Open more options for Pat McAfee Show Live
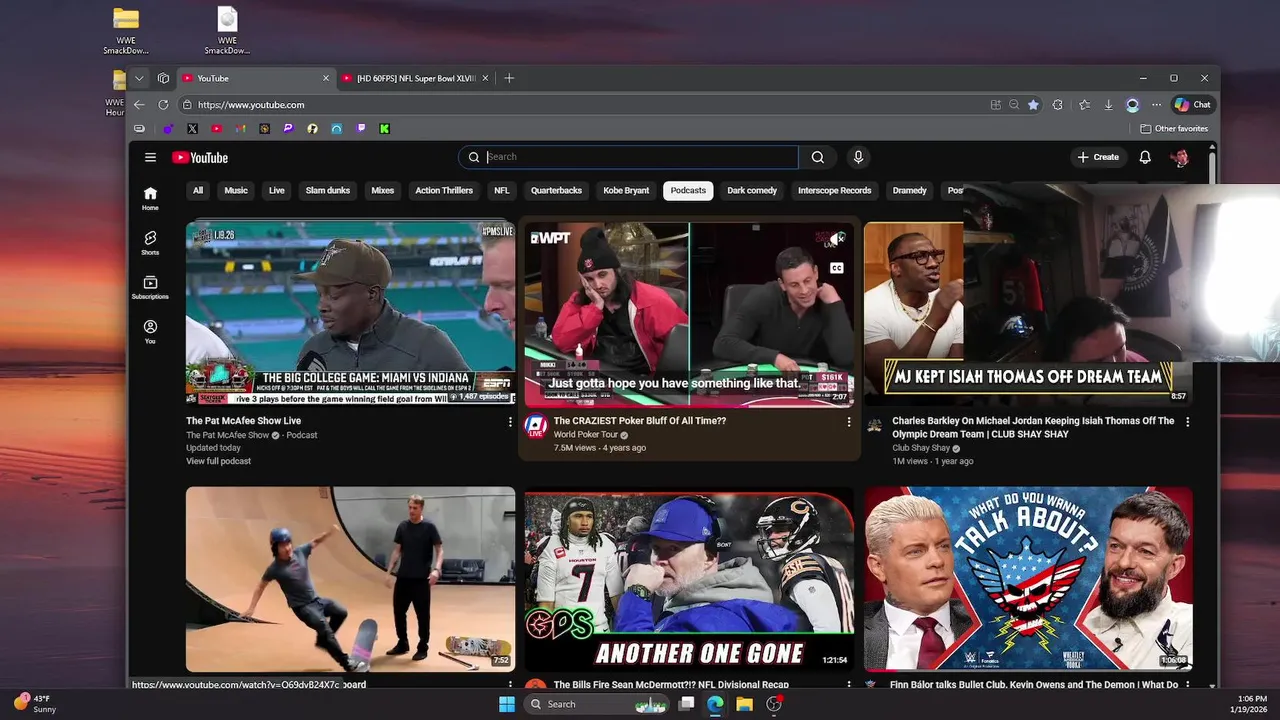The width and height of the screenshot is (1280, 720). (x=510, y=422)
